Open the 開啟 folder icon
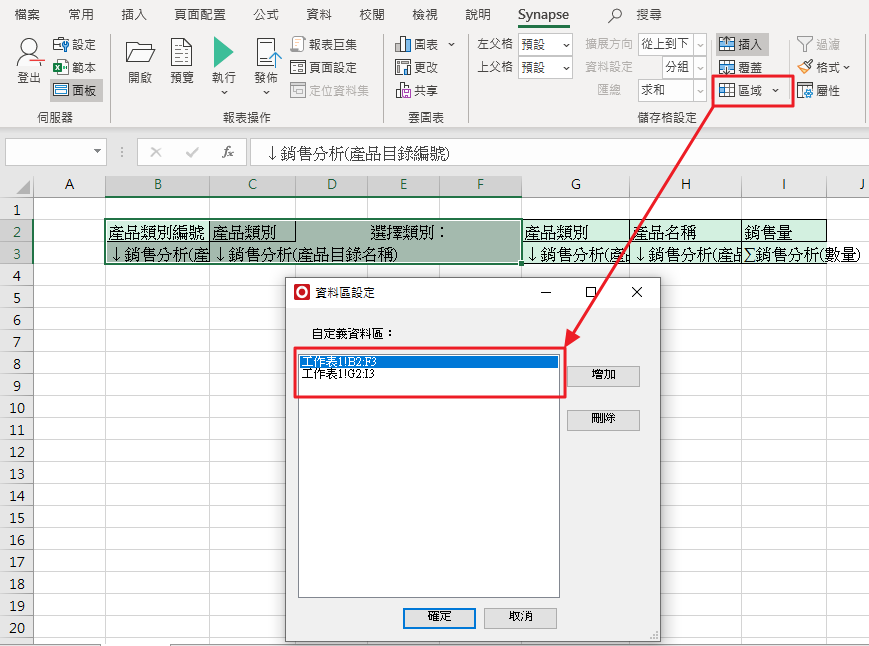 tap(140, 55)
